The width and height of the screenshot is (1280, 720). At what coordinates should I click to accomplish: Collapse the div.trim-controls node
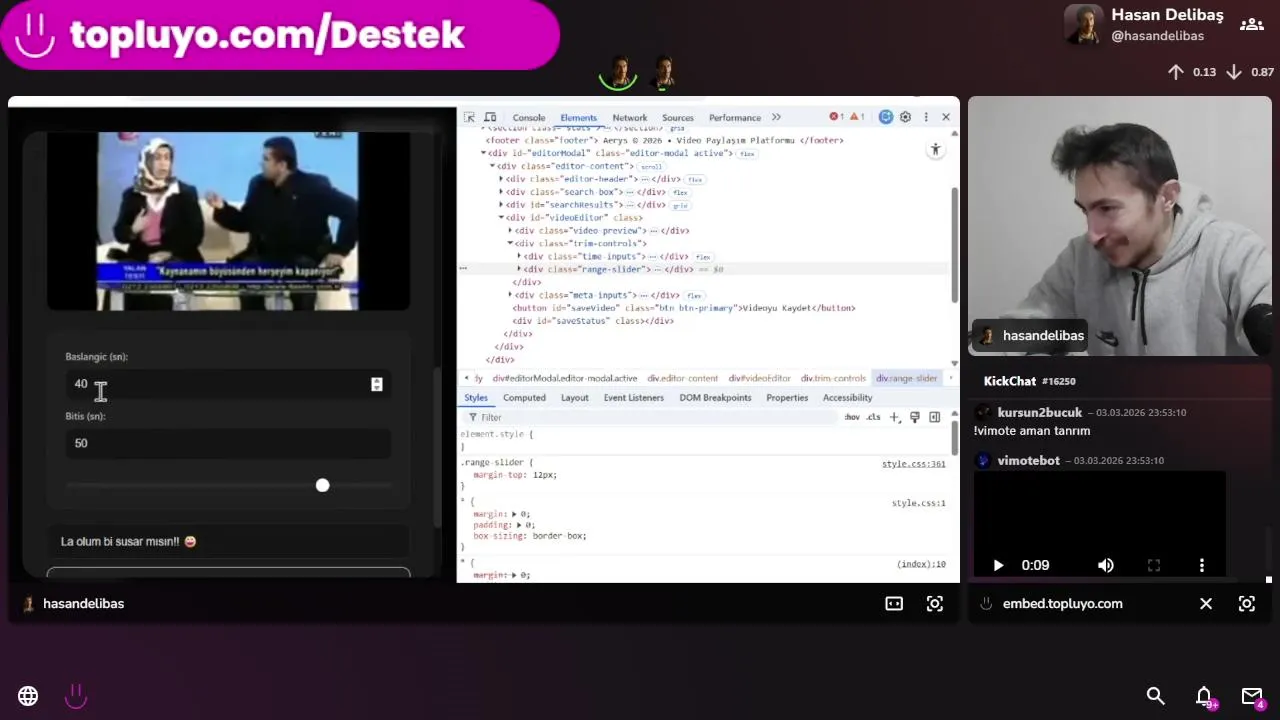pos(510,244)
